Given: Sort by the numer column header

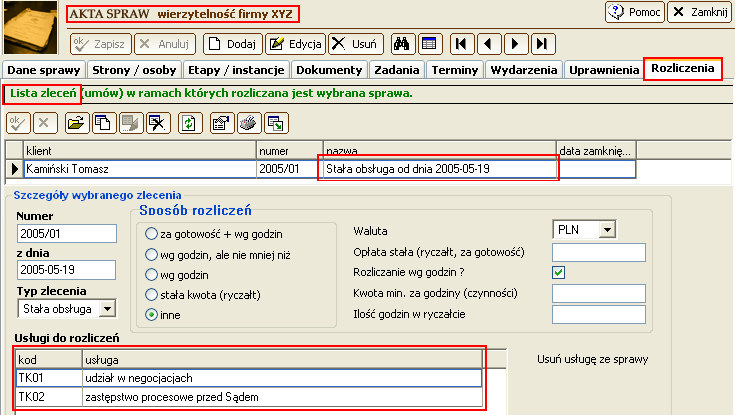Looking at the screenshot, I should 290,151.
